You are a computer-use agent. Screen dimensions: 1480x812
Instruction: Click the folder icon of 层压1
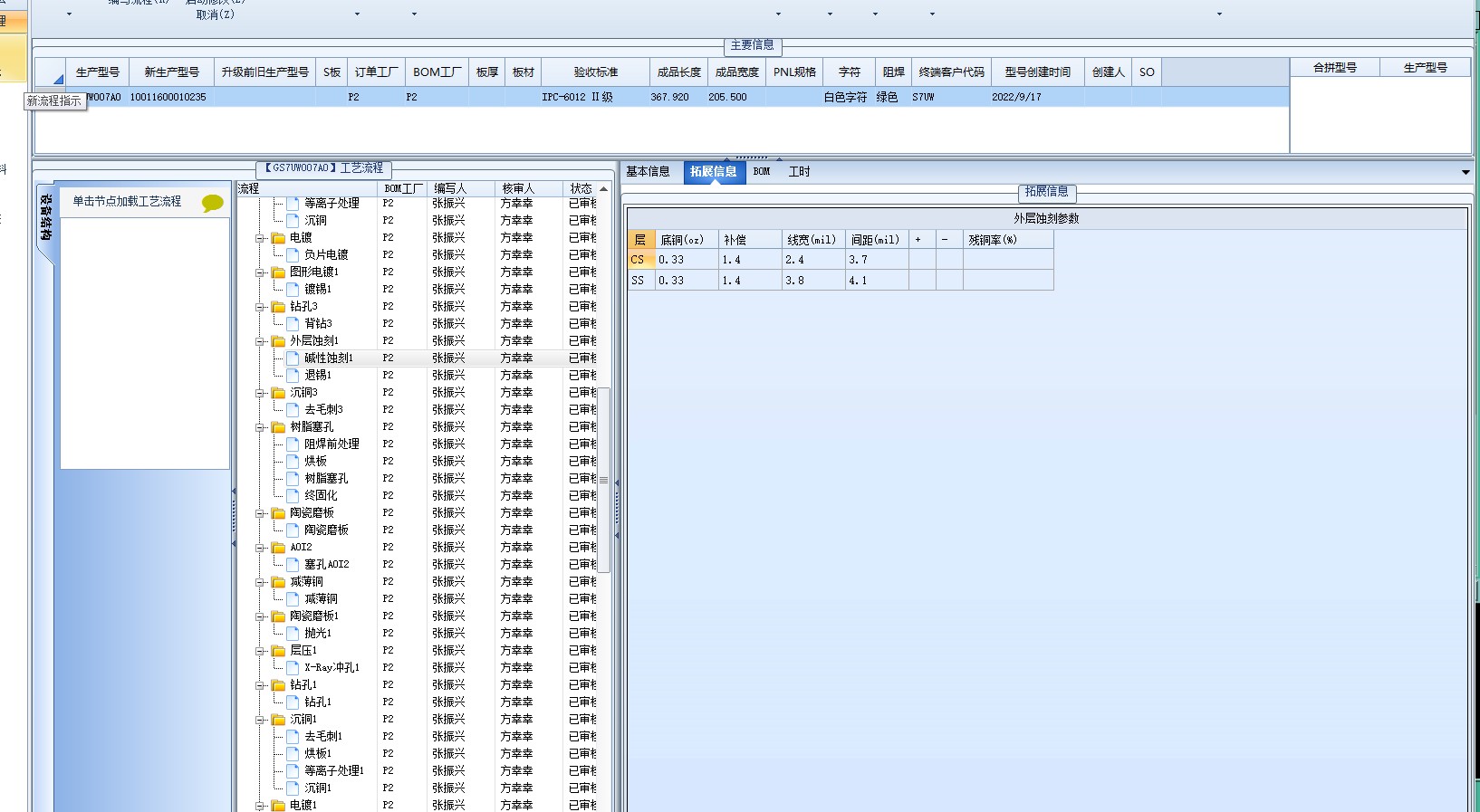click(278, 651)
